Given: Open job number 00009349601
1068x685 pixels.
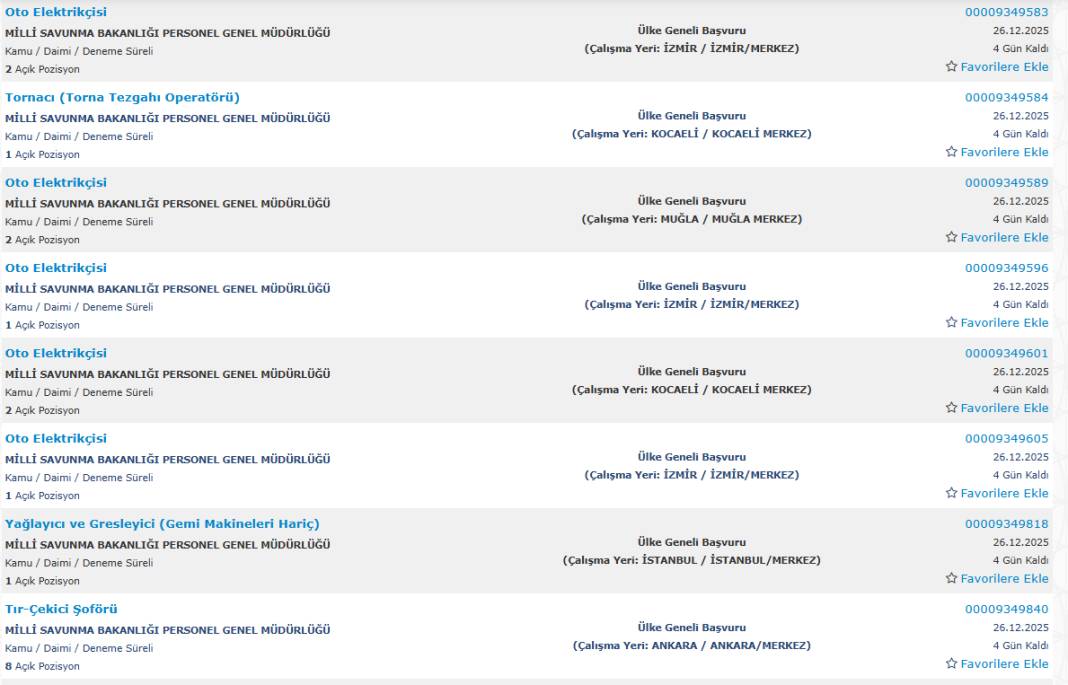Looking at the screenshot, I should (1006, 353).
